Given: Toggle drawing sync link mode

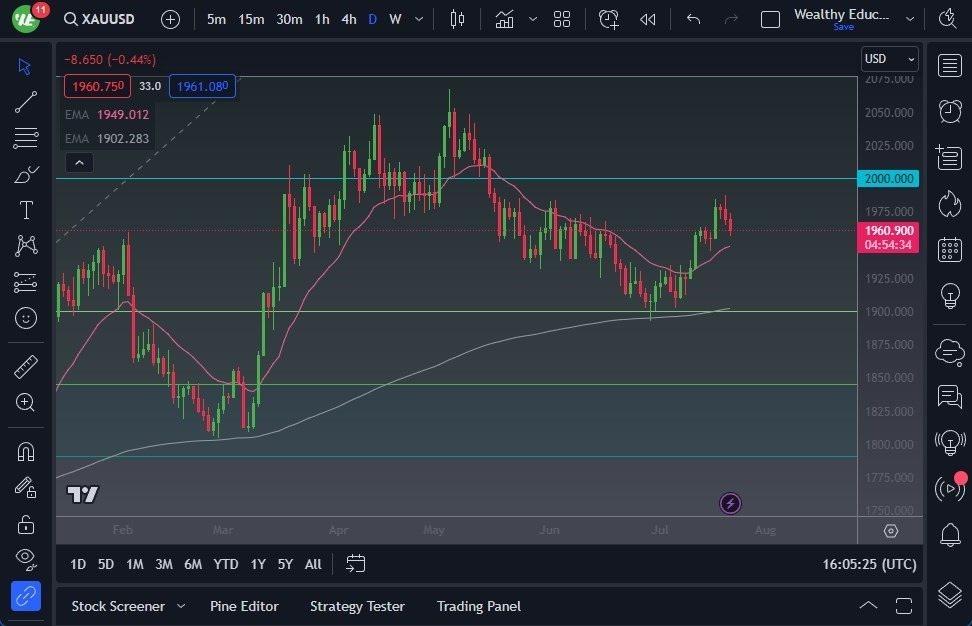Looking at the screenshot, I should (x=26, y=596).
